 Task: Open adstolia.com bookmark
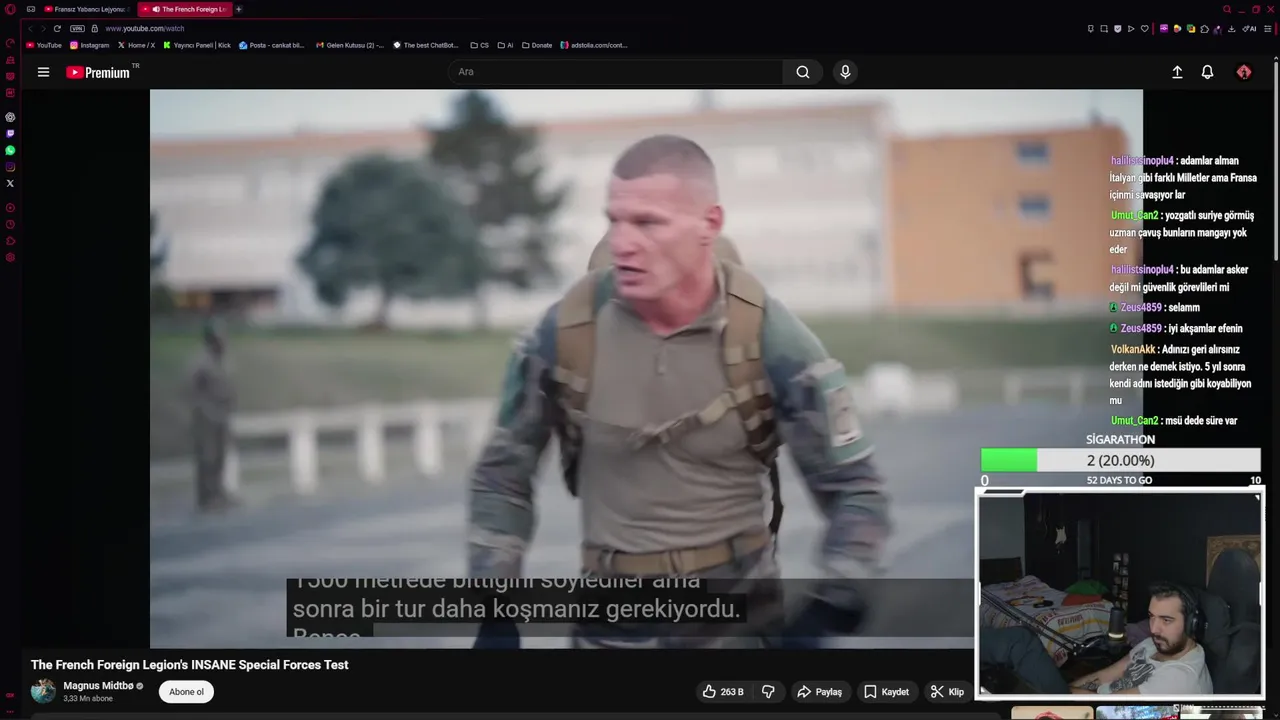click(594, 45)
